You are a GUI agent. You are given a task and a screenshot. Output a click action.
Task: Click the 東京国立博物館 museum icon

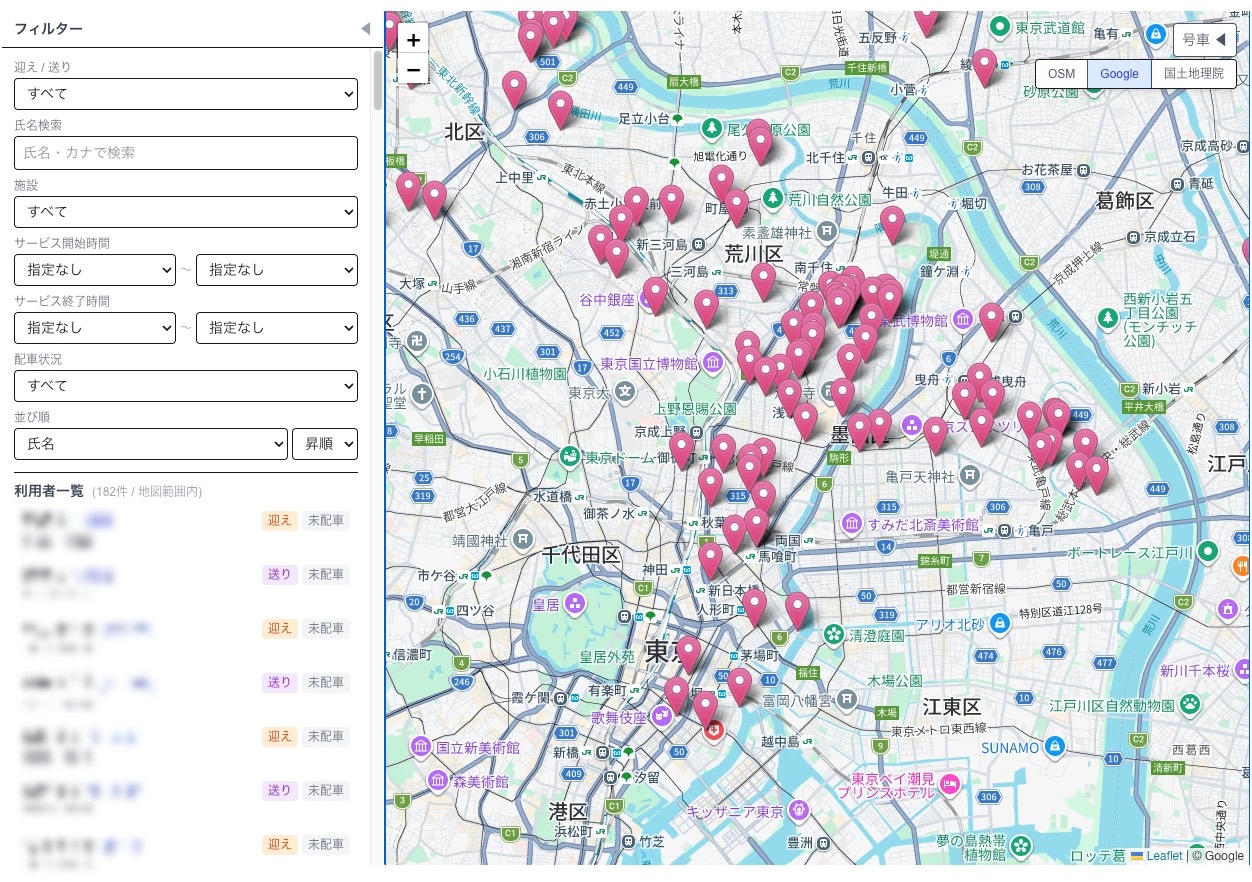(x=712, y=362)
